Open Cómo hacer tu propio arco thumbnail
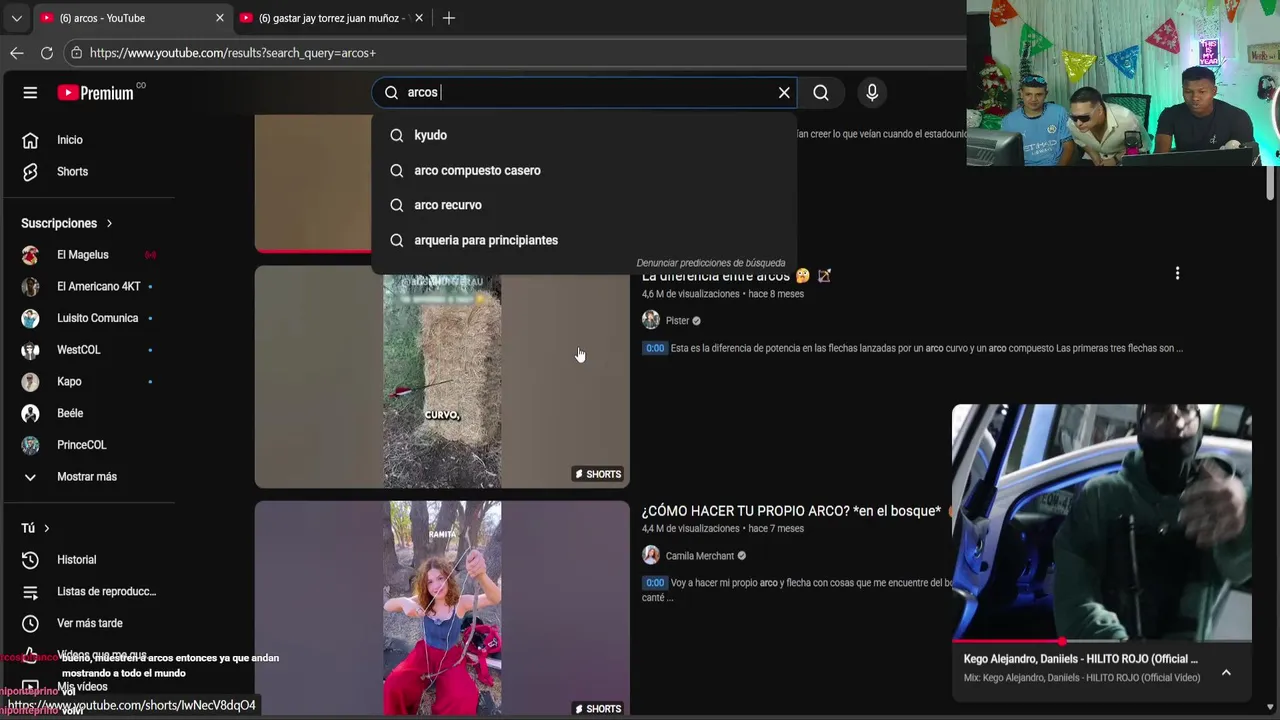Viewport: 1280px width, 720px height. coord(442,608)
